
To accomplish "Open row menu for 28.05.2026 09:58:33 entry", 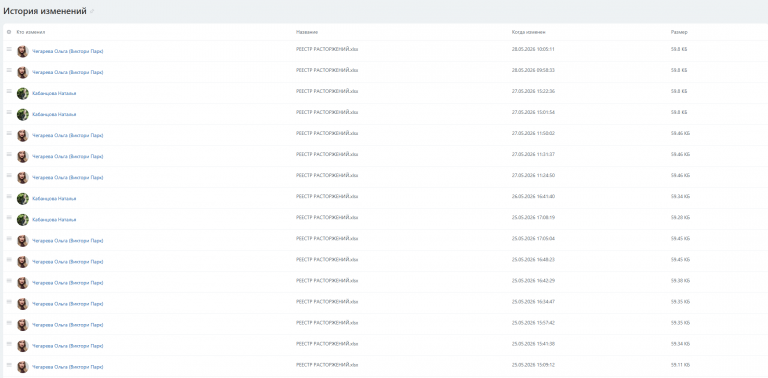I will pyautogui.click(x=9, y=71).
